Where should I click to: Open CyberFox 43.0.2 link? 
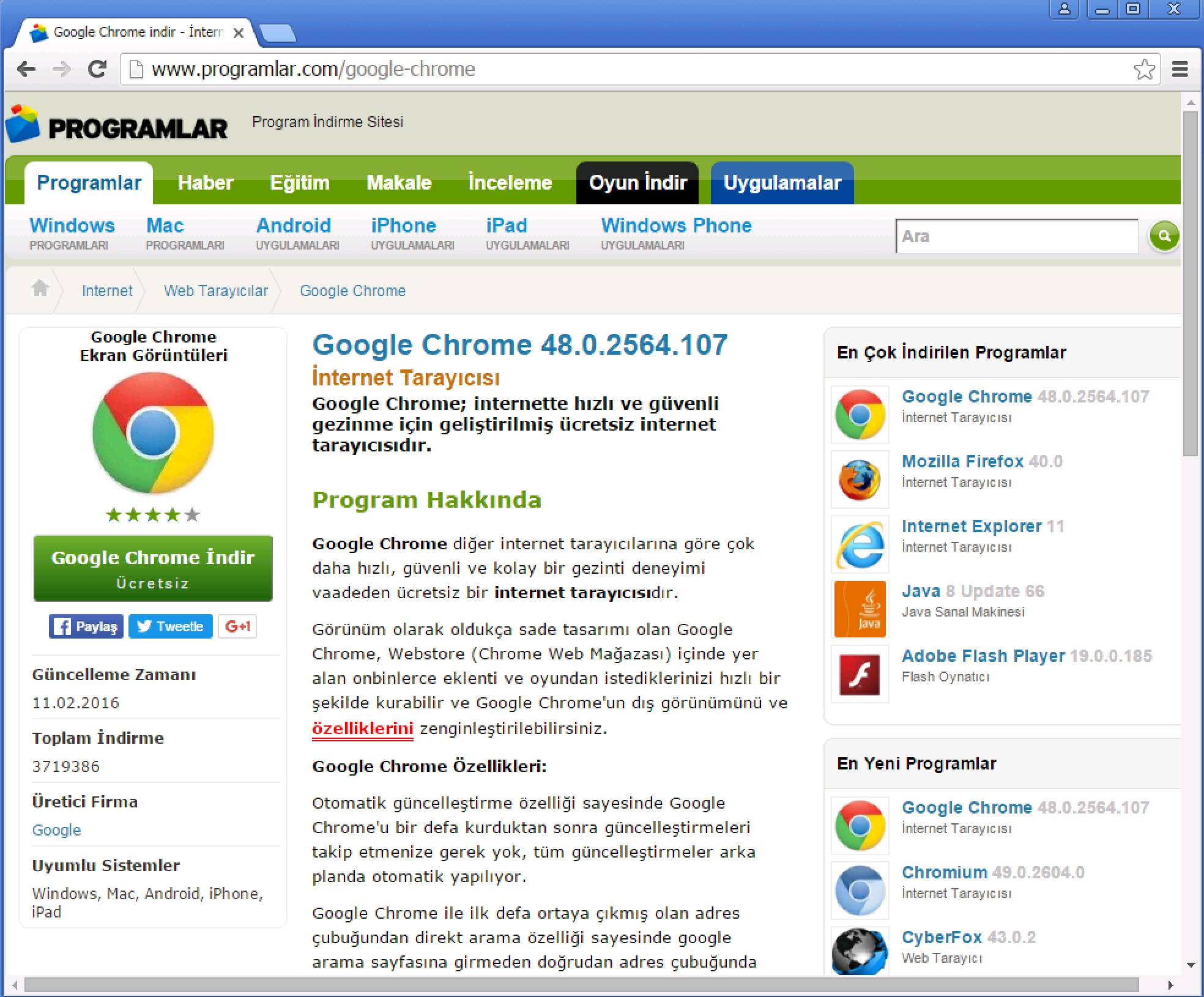click(x=968, y=937)
